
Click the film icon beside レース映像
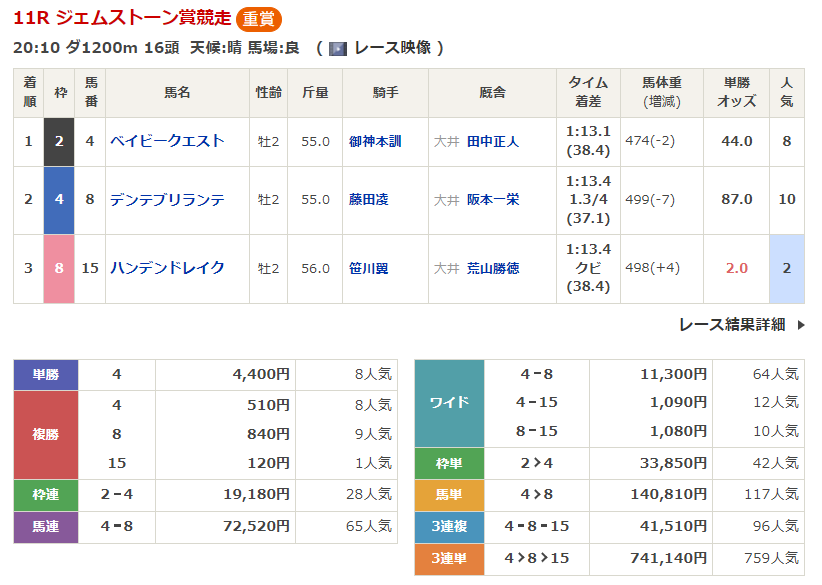338,48
